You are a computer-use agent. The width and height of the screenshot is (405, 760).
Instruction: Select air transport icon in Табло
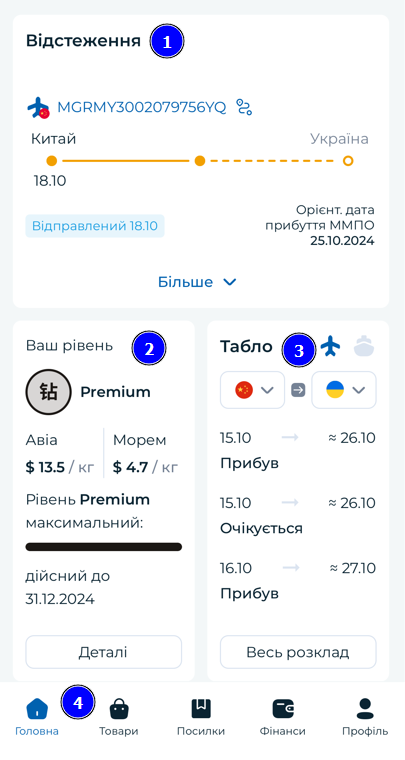pos(330,346)
